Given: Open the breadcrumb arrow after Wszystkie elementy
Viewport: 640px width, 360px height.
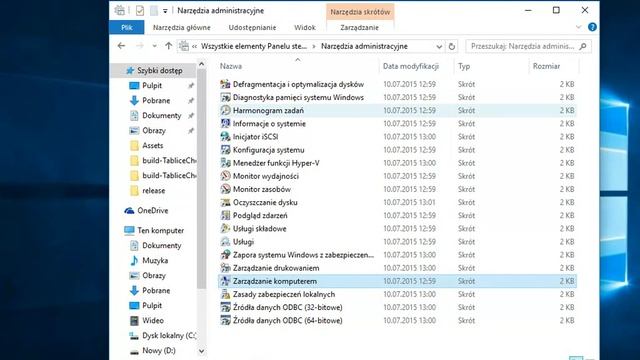Looking at the screenshot, I should click(313, 47).
